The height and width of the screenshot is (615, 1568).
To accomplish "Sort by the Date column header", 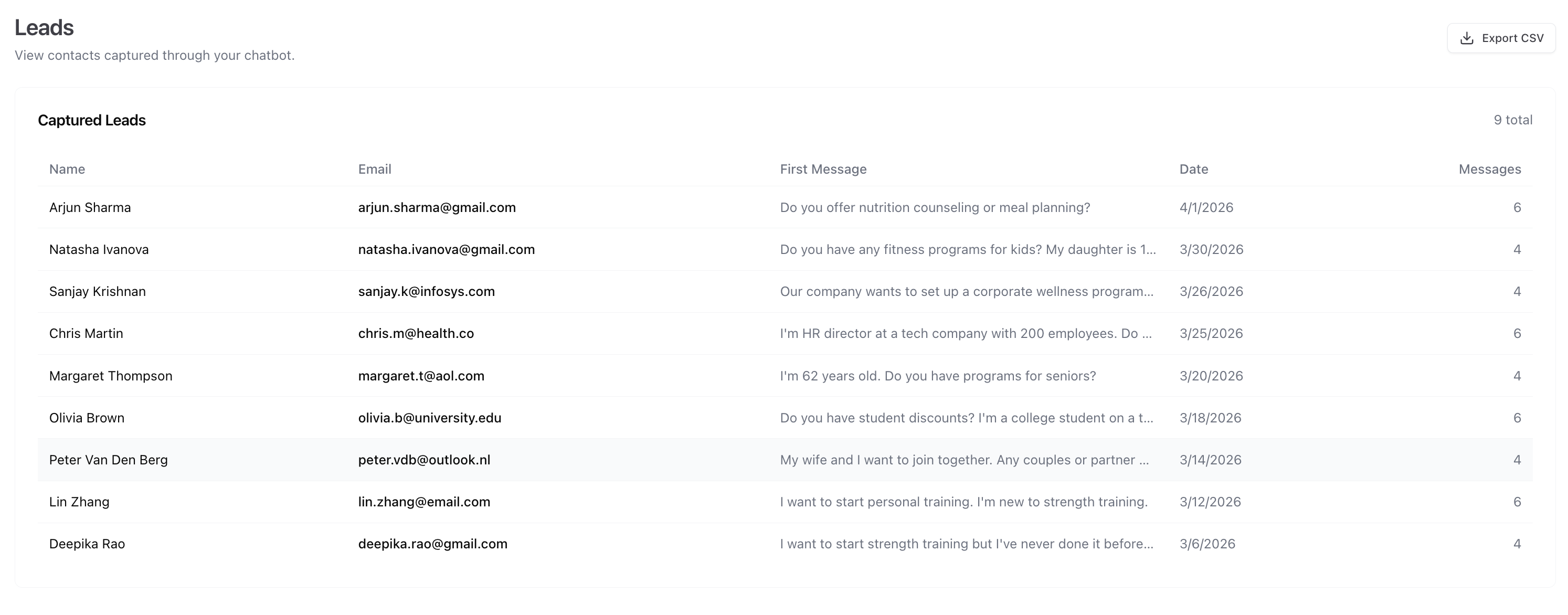I will pos(1194,169).
